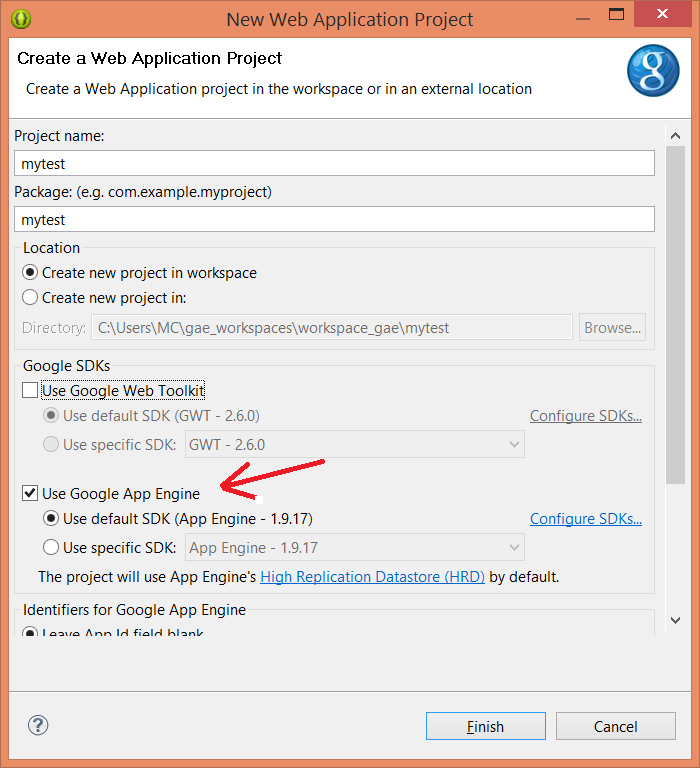Click the 'Identifiers for Google App Engine' heading
The height and width of the screenshot is (768, 700).
pos(134,610)
